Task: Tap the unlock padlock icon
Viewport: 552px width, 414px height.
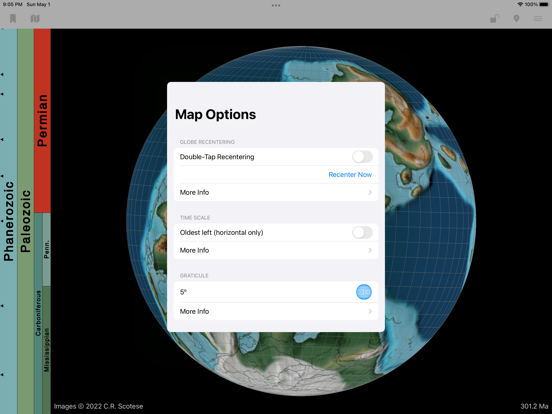Action: pos(495,18)
